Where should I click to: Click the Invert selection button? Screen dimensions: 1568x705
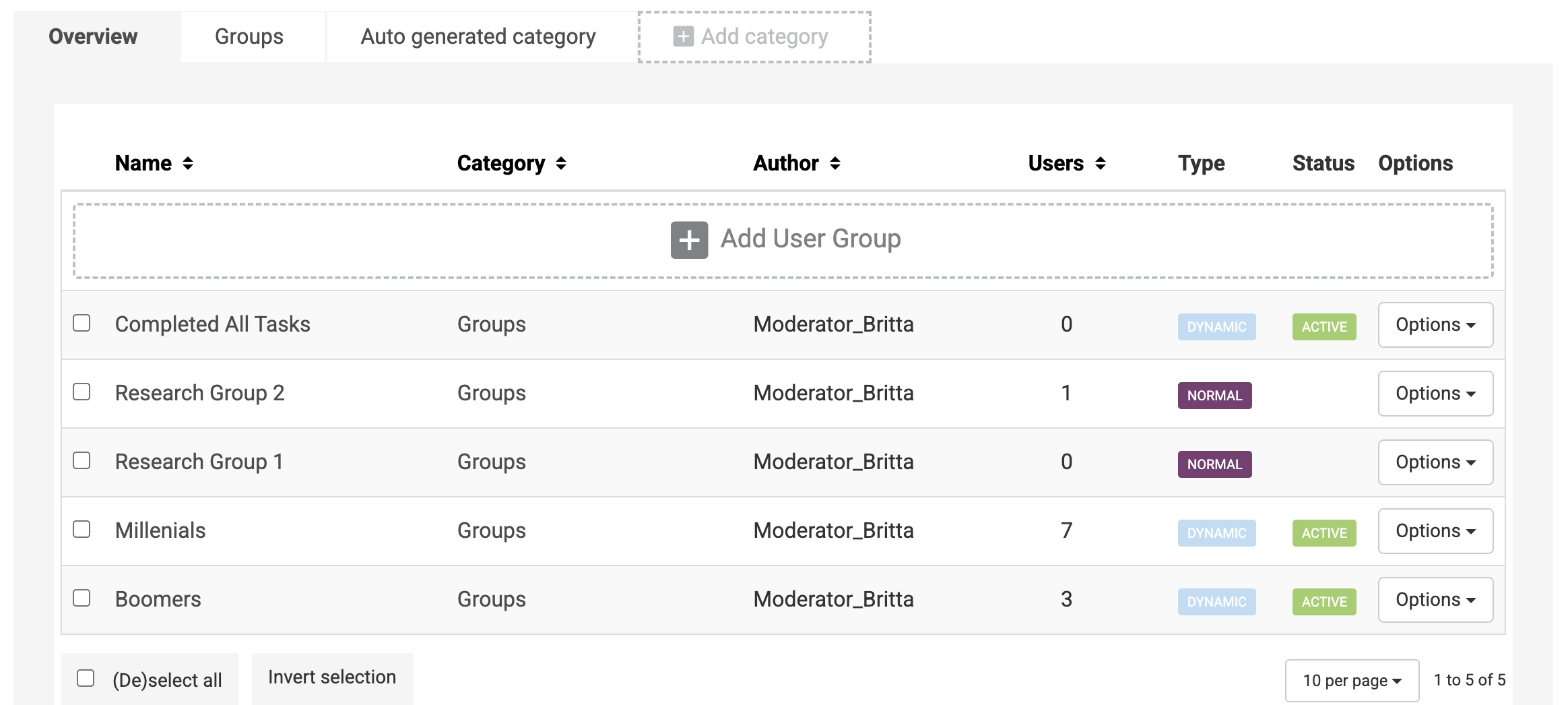coord(332,677)
